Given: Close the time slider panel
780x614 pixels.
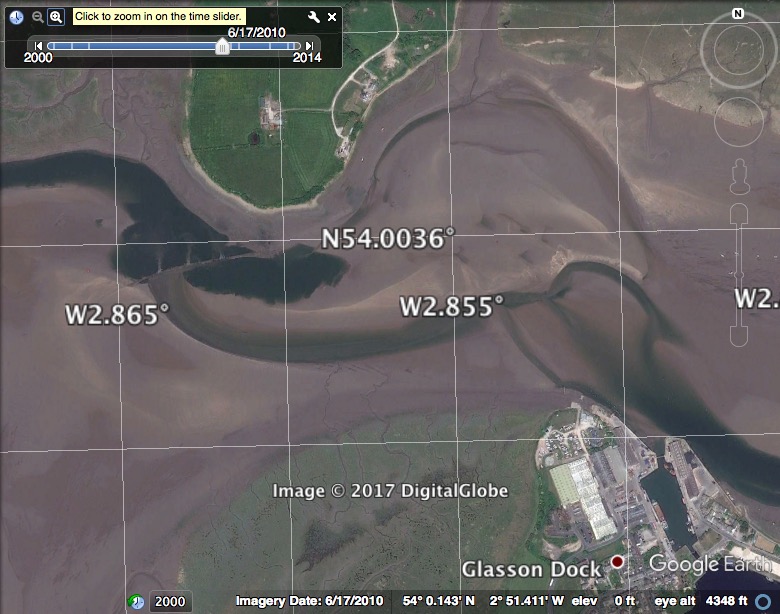Looking at the screenshot, I should pos(332,17).
